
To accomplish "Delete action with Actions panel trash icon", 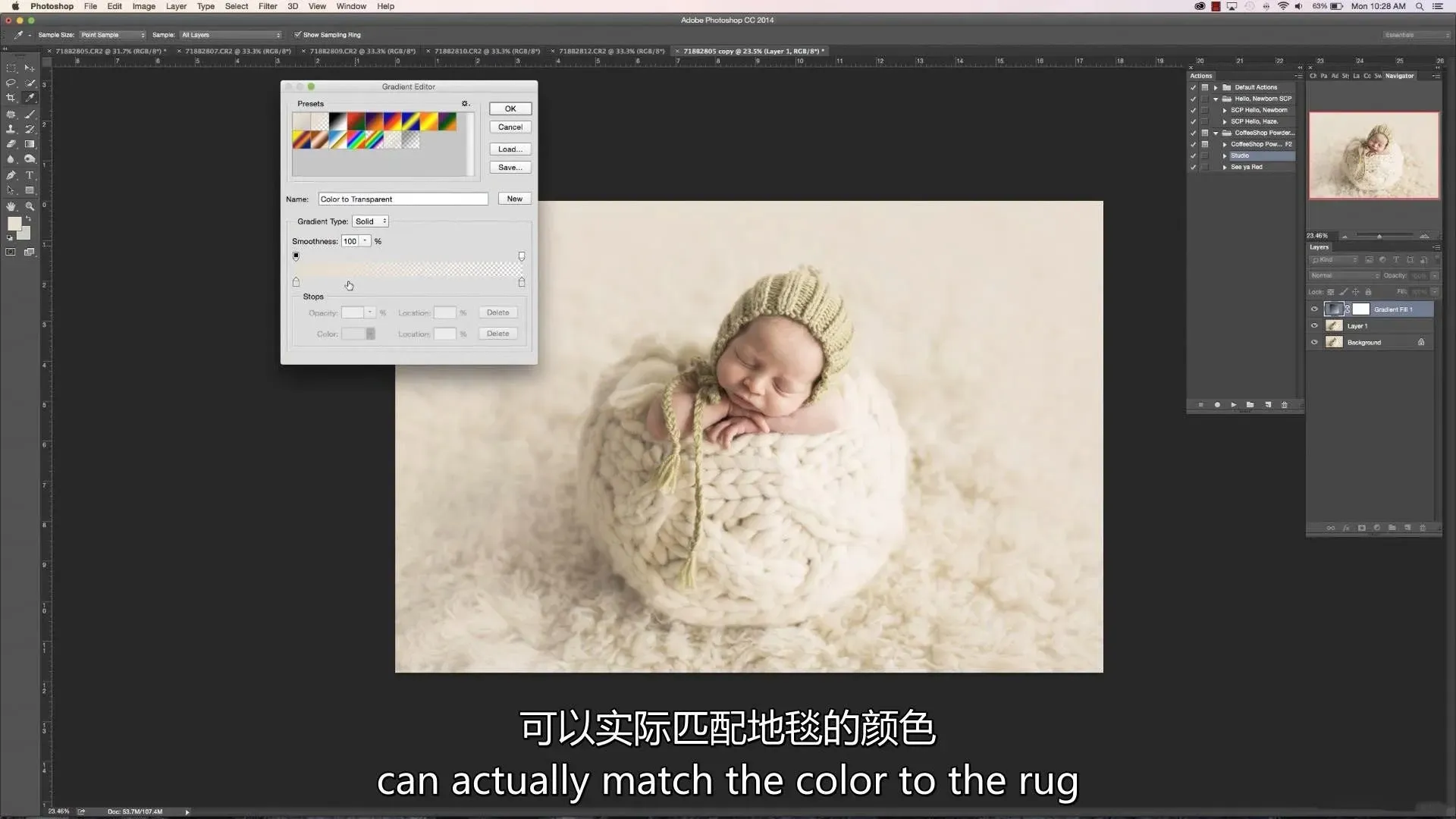I will 1284,405.
